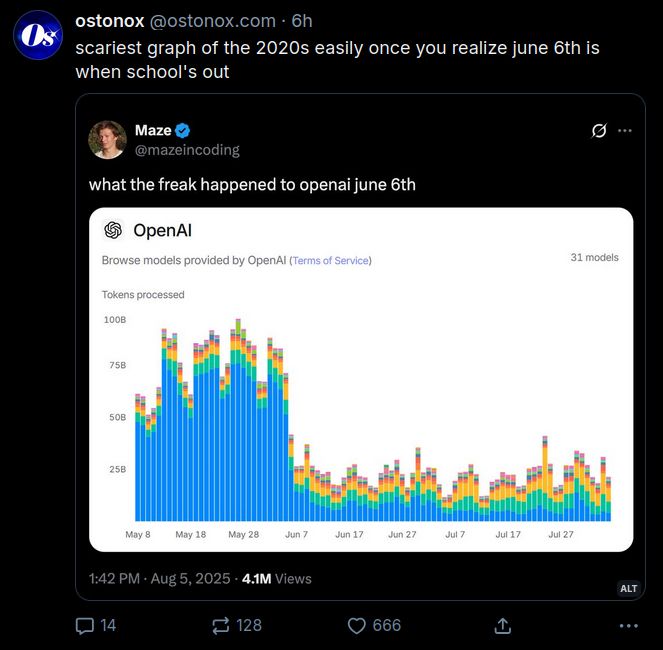
Task: Click Maze's profile photo
Action: 107,140
